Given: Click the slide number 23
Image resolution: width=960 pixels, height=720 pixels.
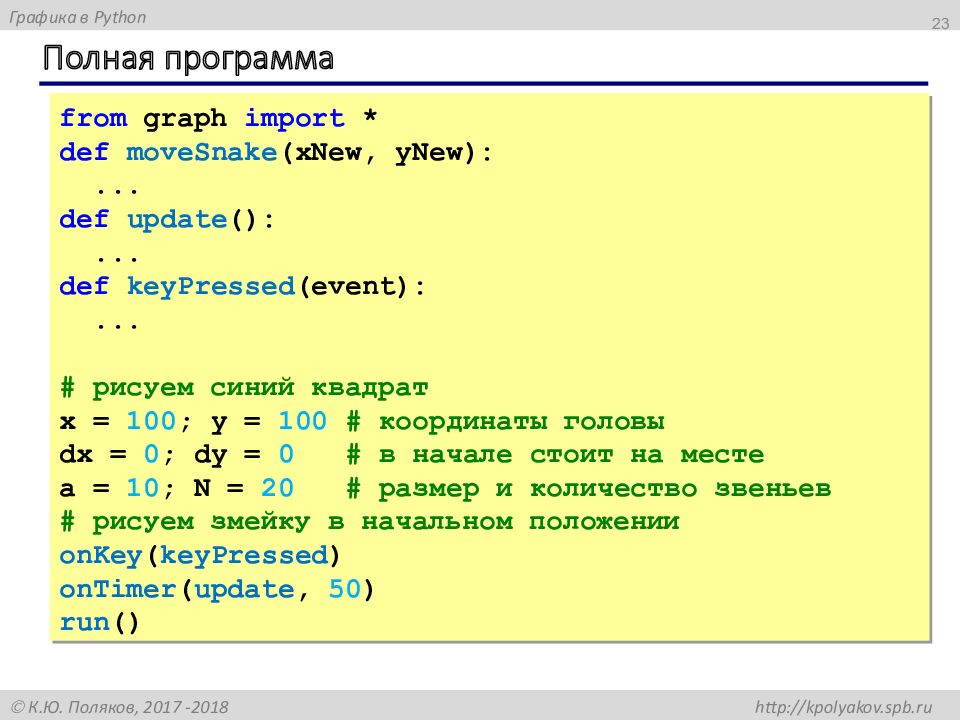Looking at the screenshot, I should 940,24.
